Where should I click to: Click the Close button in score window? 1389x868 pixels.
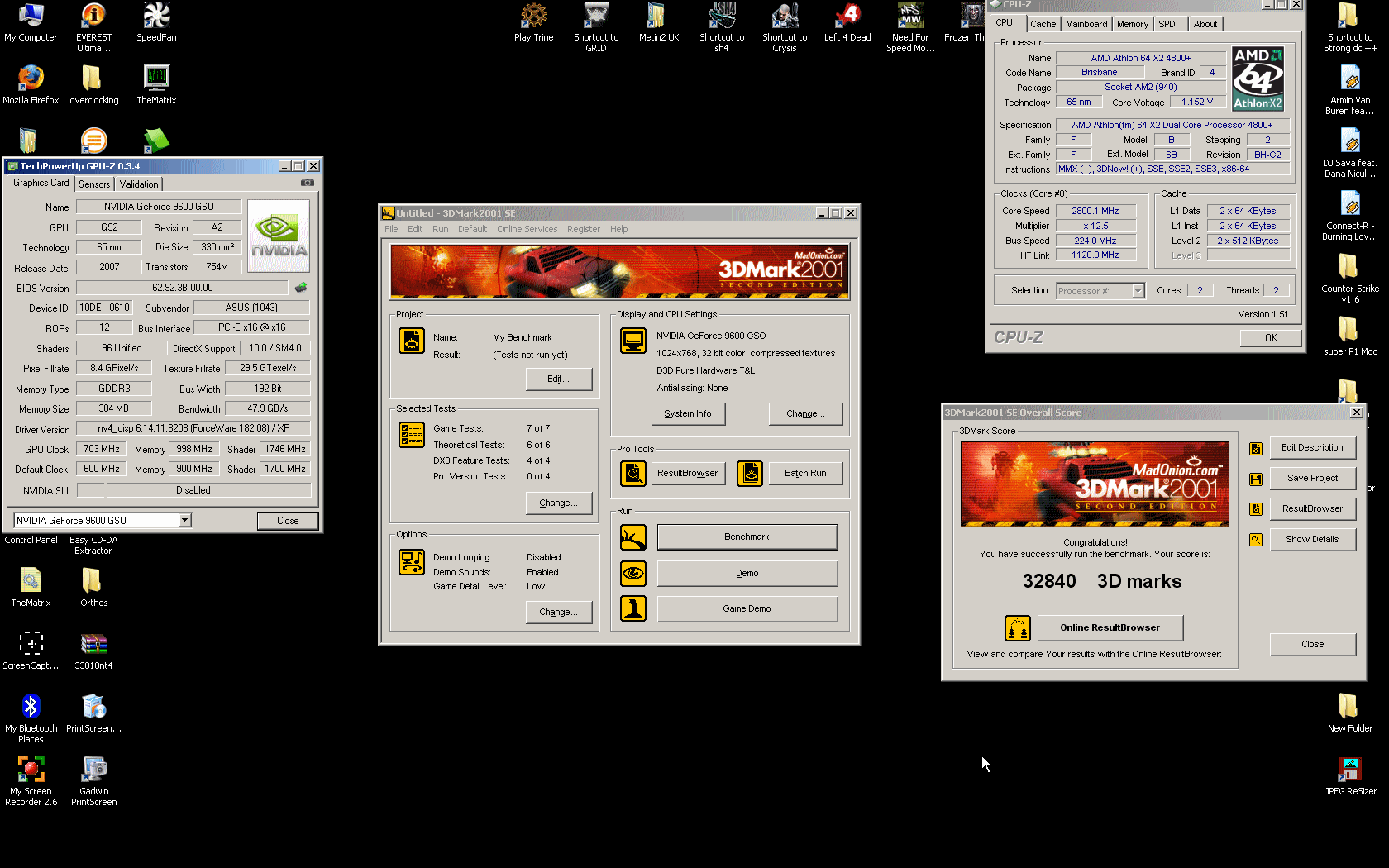(1312, 645)
